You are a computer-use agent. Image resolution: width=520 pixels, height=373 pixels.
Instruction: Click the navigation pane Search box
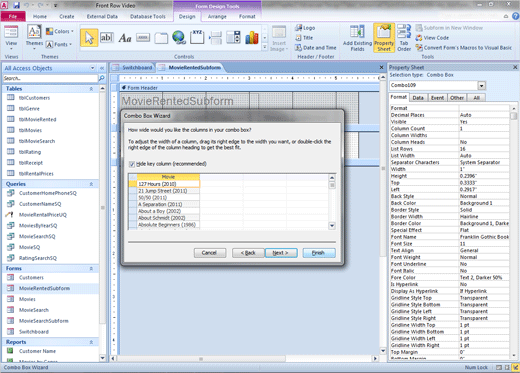50,78
